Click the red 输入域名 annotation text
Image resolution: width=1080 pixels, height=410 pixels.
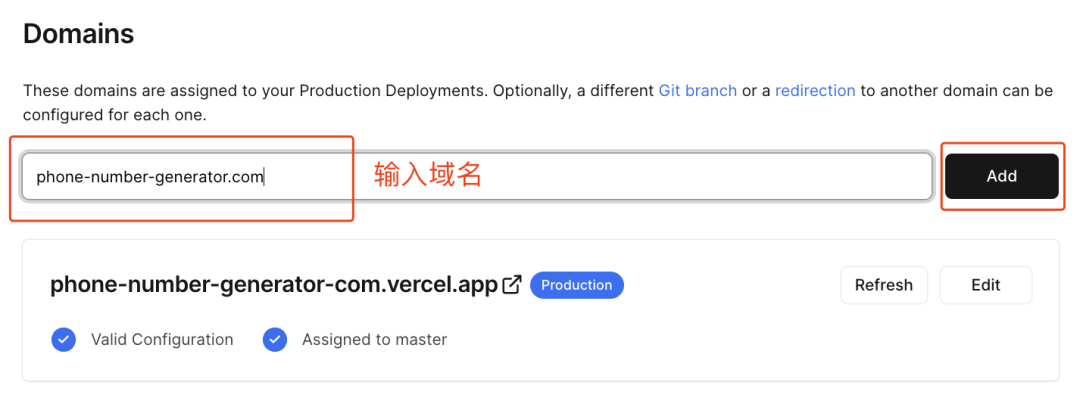tap(428, 175)
